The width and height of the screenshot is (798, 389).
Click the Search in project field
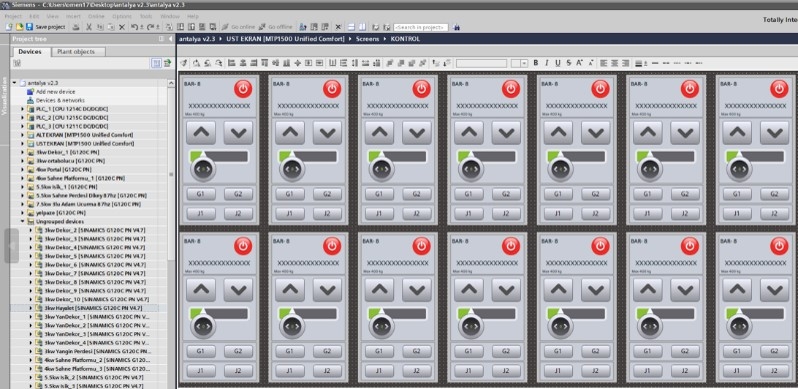point(420,27)
